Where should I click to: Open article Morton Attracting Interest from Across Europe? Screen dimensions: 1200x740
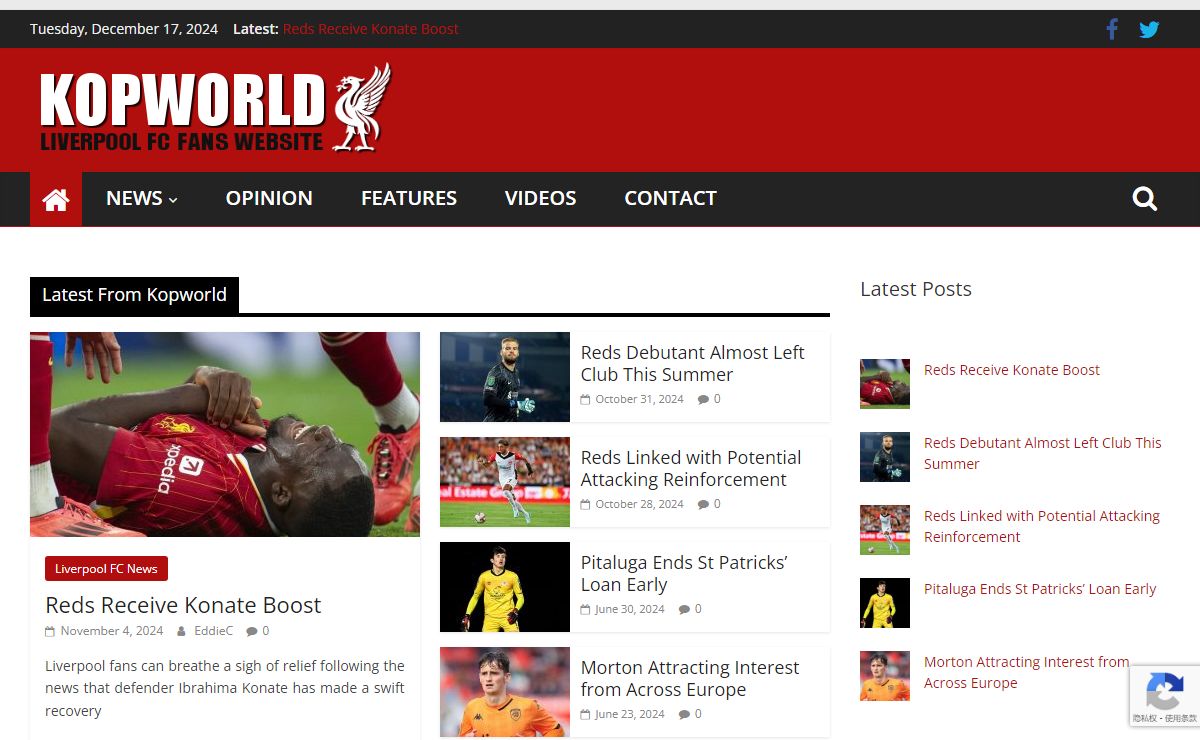pyautogui.click(x=690, y=678)
